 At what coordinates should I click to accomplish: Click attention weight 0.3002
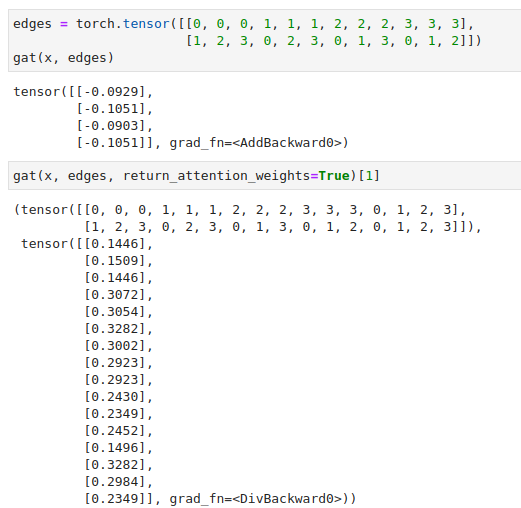click(x=115, y=346)
